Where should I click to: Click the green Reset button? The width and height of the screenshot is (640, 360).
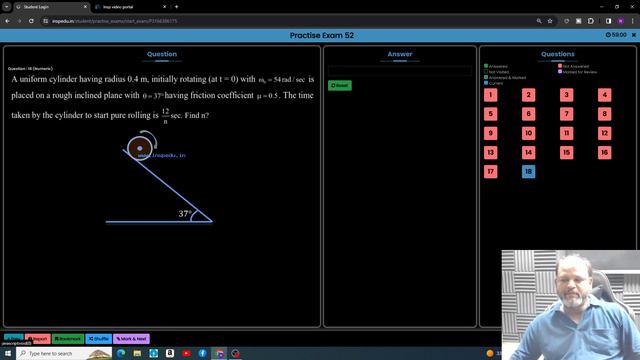[x=340, y=86]
